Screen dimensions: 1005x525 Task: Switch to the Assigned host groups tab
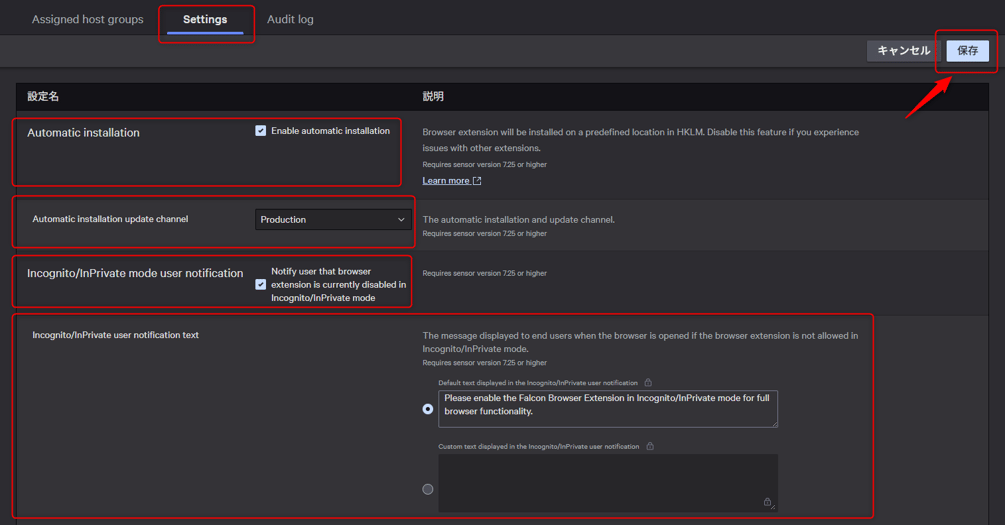pos(88,19)
